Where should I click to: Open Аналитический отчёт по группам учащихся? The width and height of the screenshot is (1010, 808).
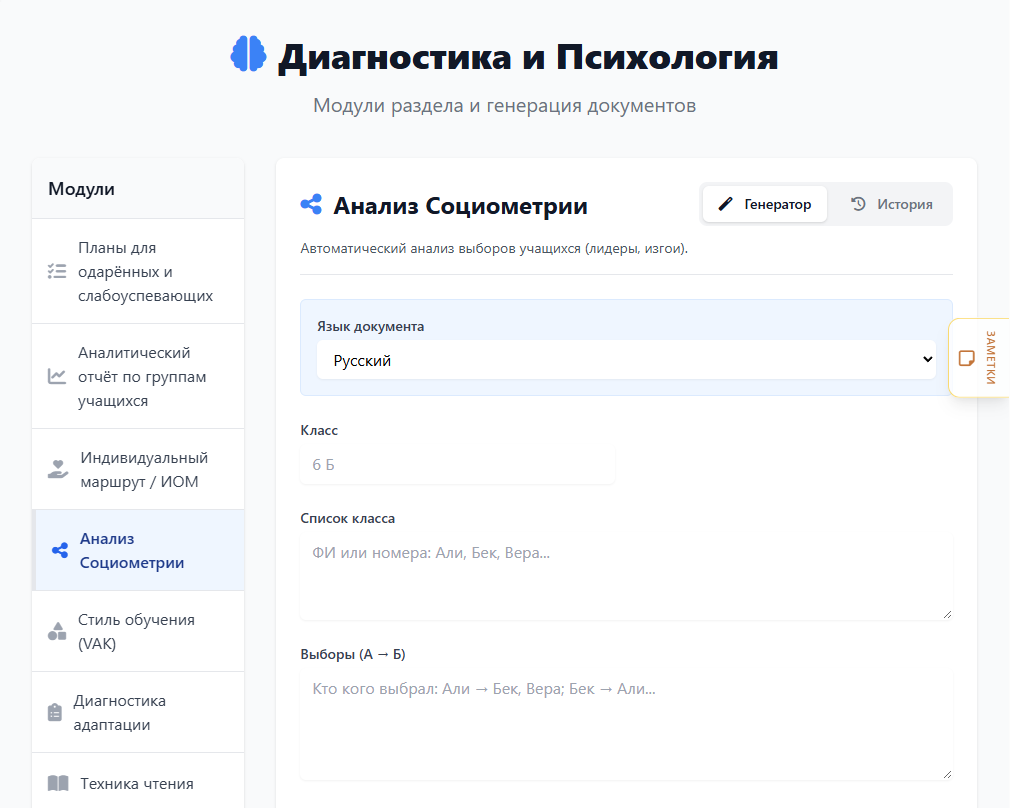[138, 376]
